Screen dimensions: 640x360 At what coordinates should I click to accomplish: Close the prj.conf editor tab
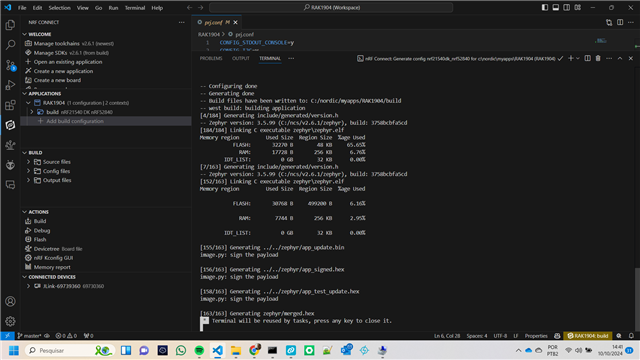click(236, 22)
